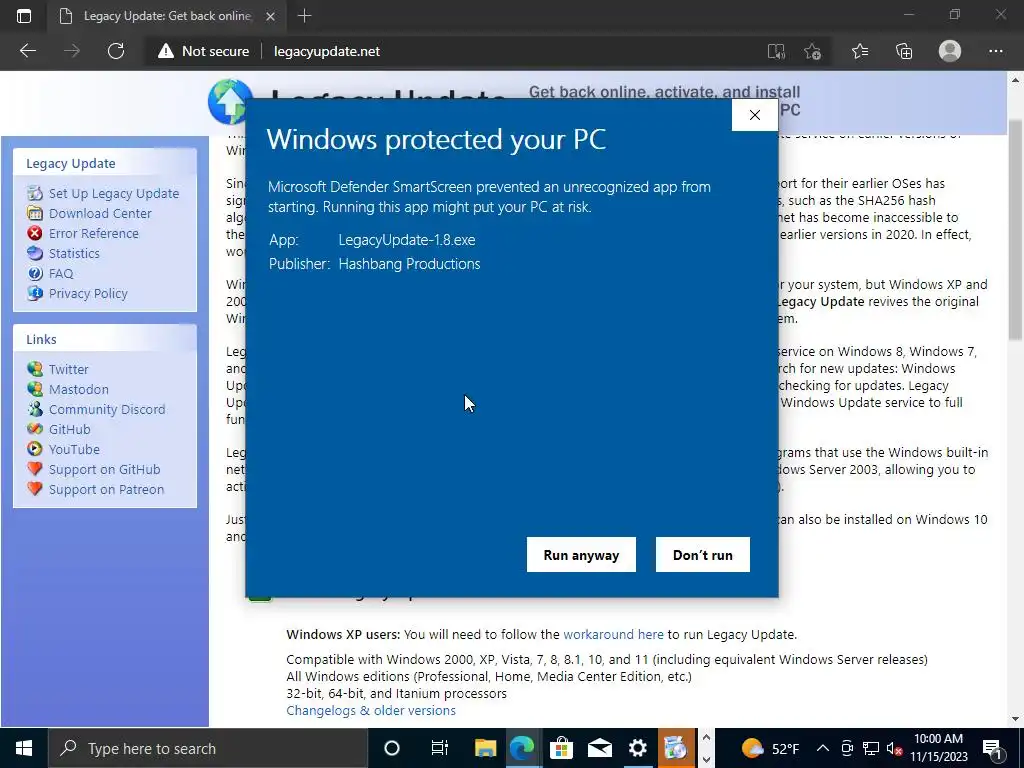Click the Don't run button
Viewport: 1024px width, 768px height.
click(703, 554)
